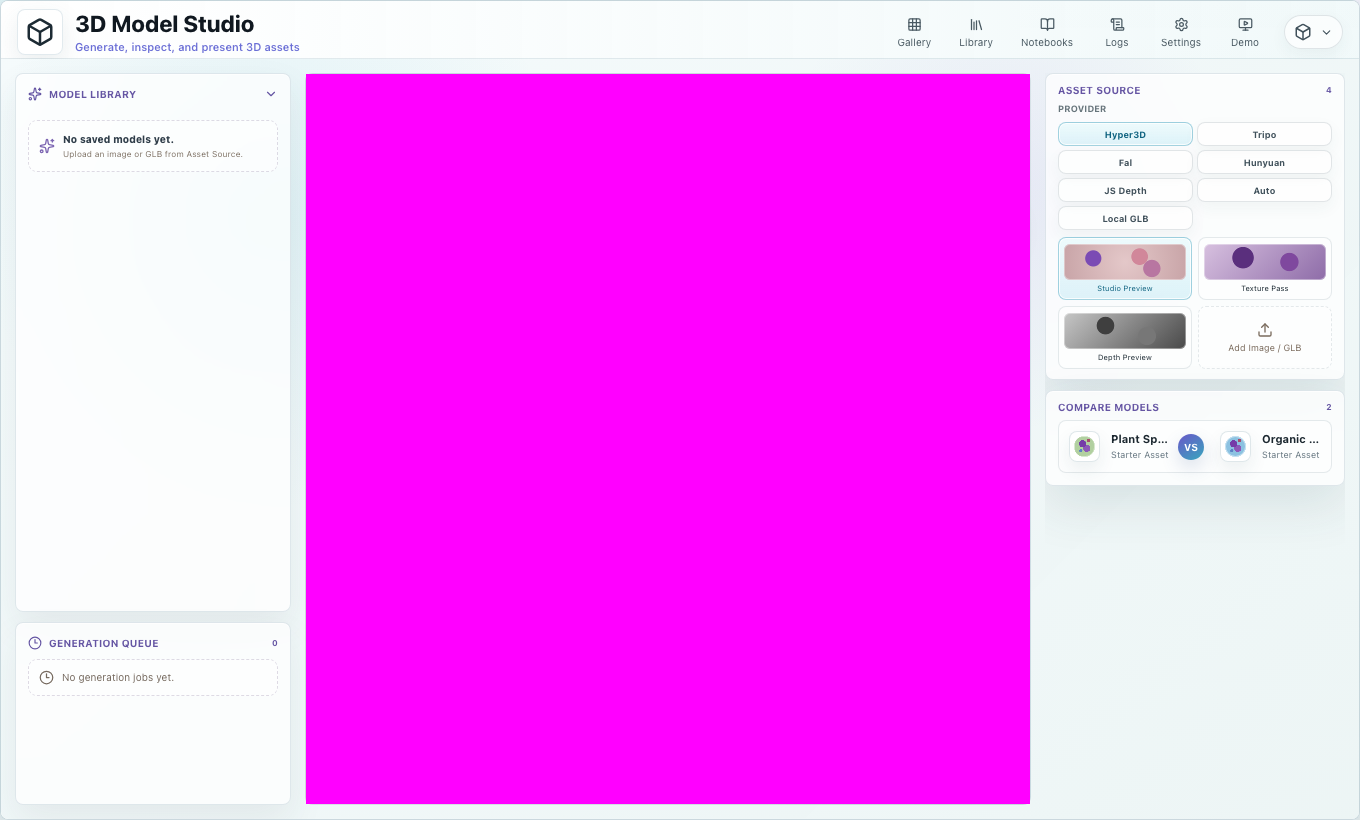Choose the Texture Pass thumbnail

(1265, 268)
